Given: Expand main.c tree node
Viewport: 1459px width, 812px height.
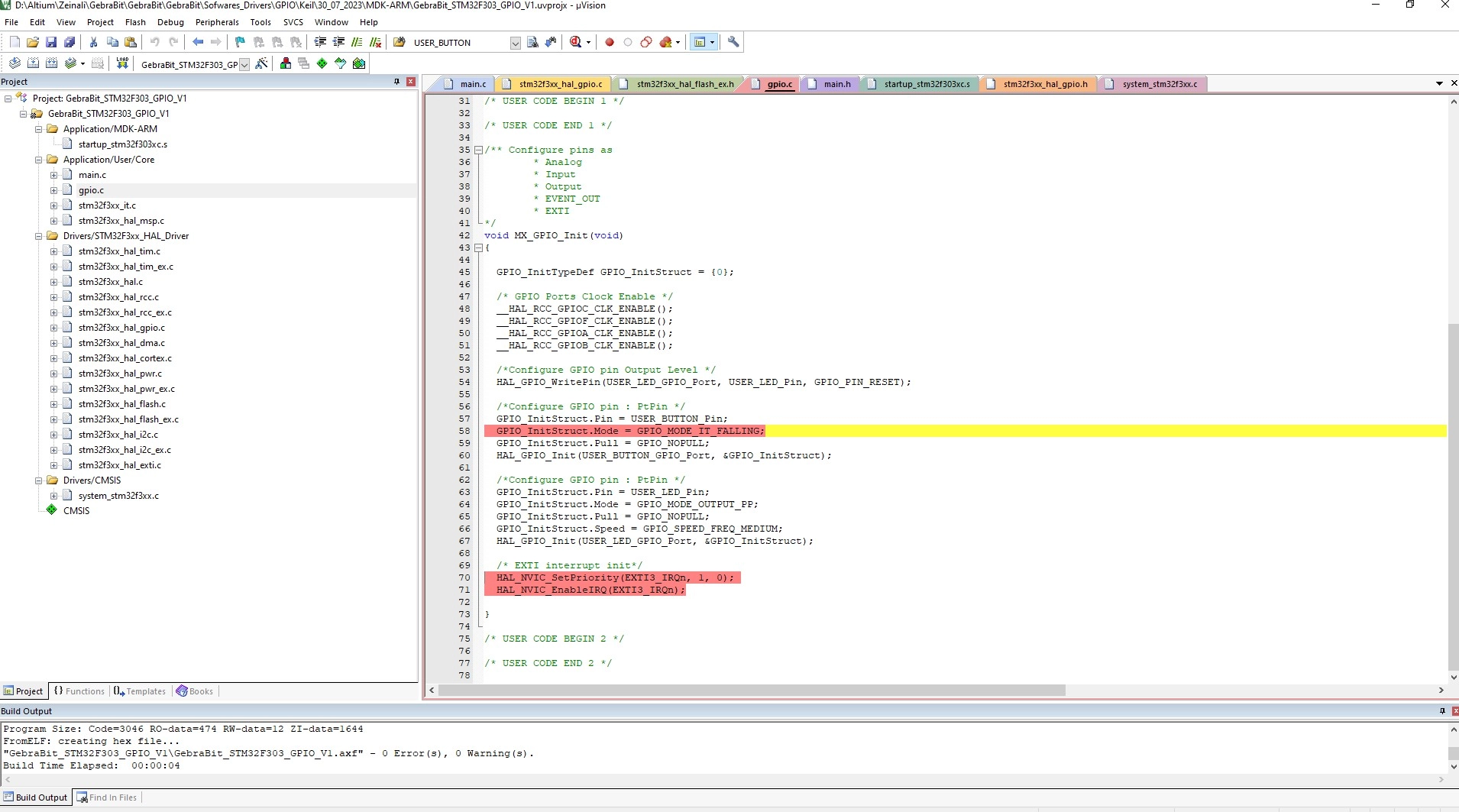Looking at the screenshot, I should pyautogui.click(x=53, y=175).
